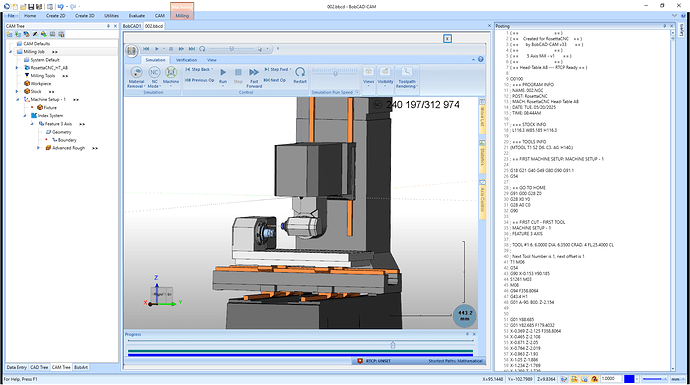The image size is (690, 385).
Task: Expand the Advanced Rough tree item
Action: [x=38, y=148]
